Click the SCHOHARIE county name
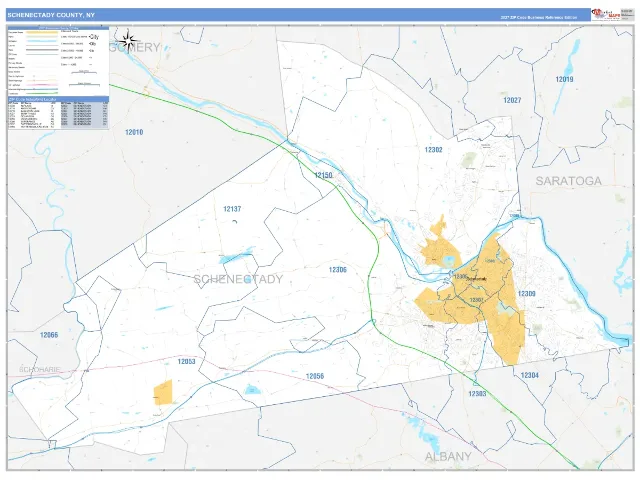The image size is (640, 480). 40,369
